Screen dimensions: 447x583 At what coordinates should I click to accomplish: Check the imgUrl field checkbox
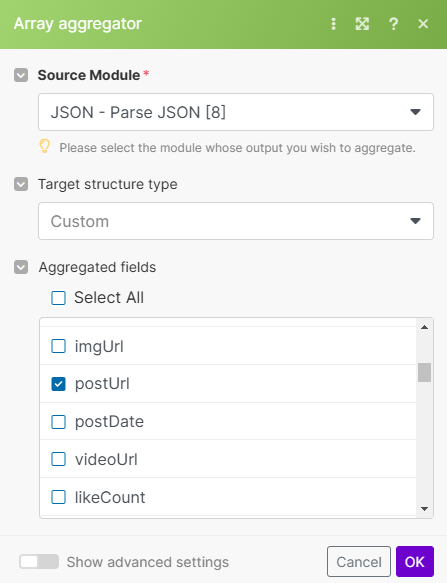click(x=58, y=346)
